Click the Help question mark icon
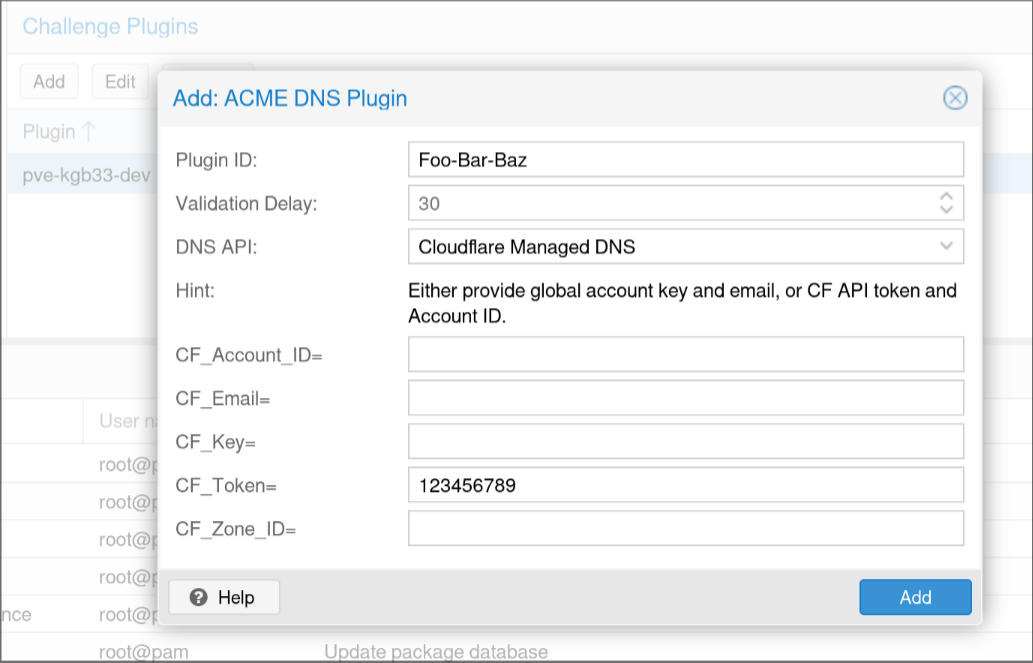 click(x=199, y=597)
